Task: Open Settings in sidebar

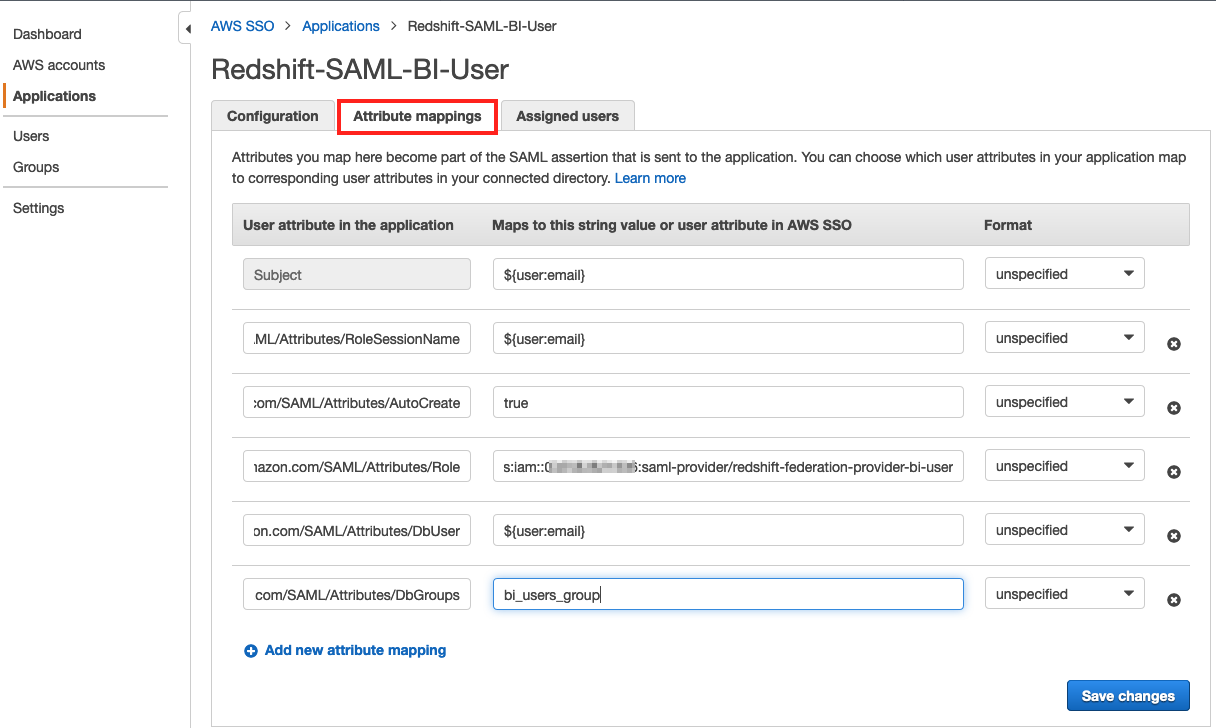Action: click(39, 208)
